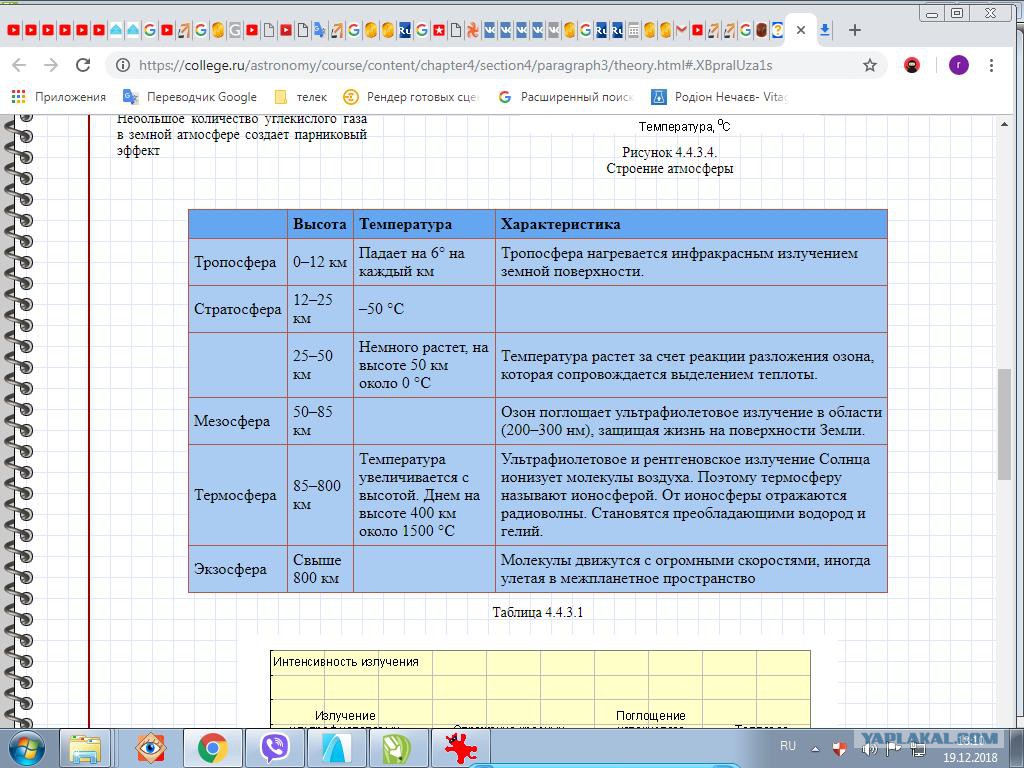Click the Таблица 4.4.3.1 caption

537,612
